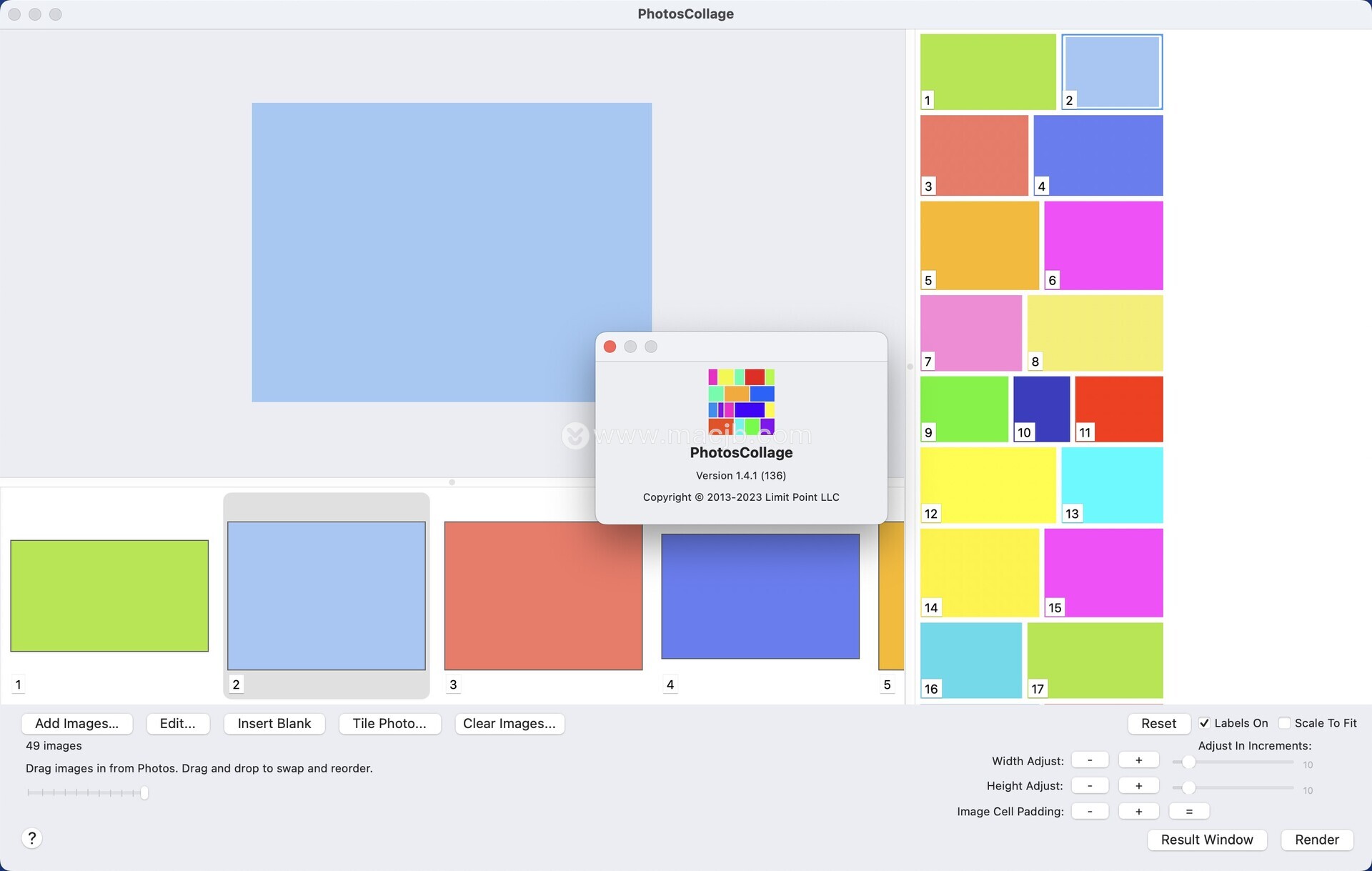Click the Width Adjust increment slider
This screenshot has width=1372, height=871.
(1233, 762)
